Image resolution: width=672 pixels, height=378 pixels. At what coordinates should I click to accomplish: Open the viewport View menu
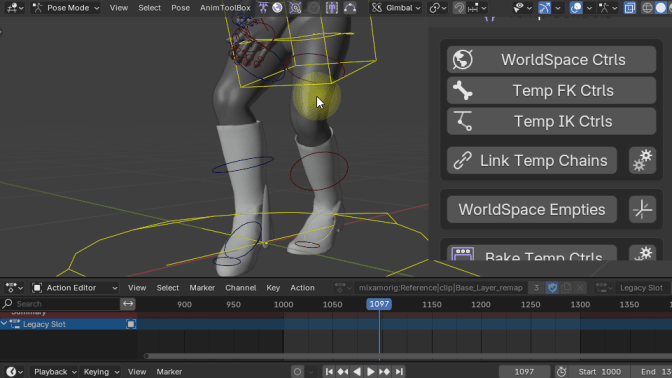(119, 8)
